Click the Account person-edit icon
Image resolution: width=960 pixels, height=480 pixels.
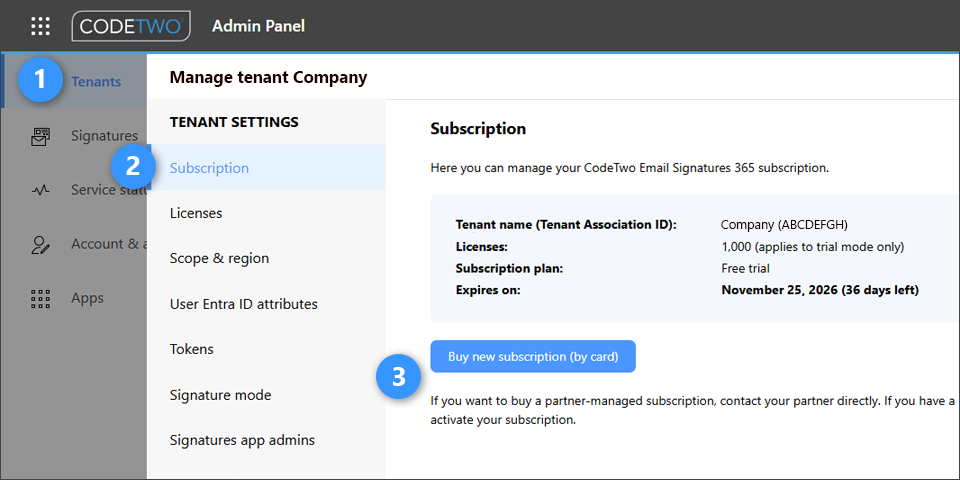40,244
